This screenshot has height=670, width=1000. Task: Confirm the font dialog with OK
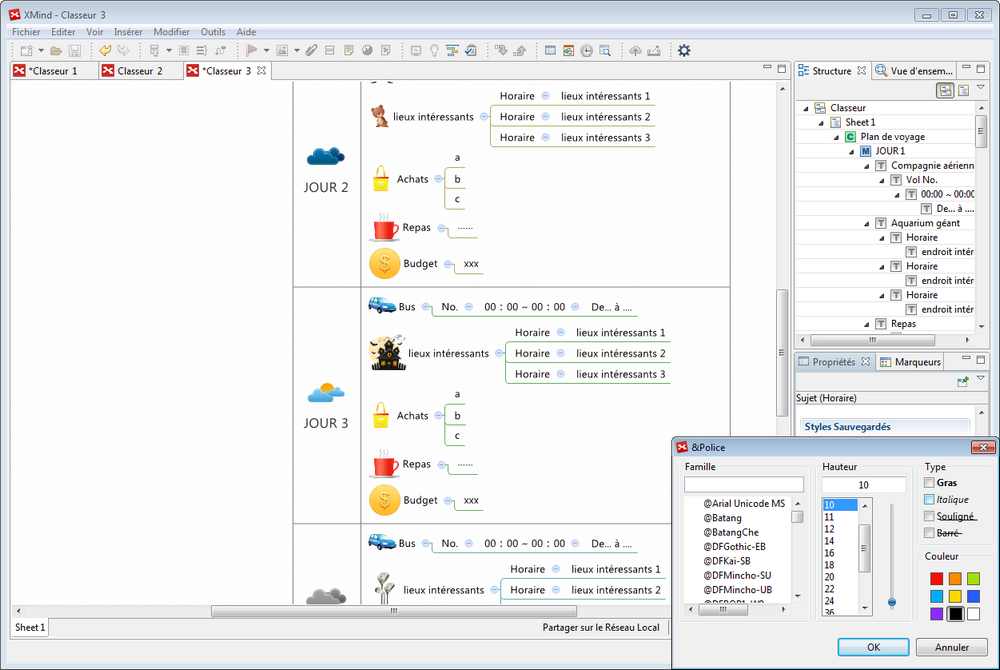pos(874,647)
